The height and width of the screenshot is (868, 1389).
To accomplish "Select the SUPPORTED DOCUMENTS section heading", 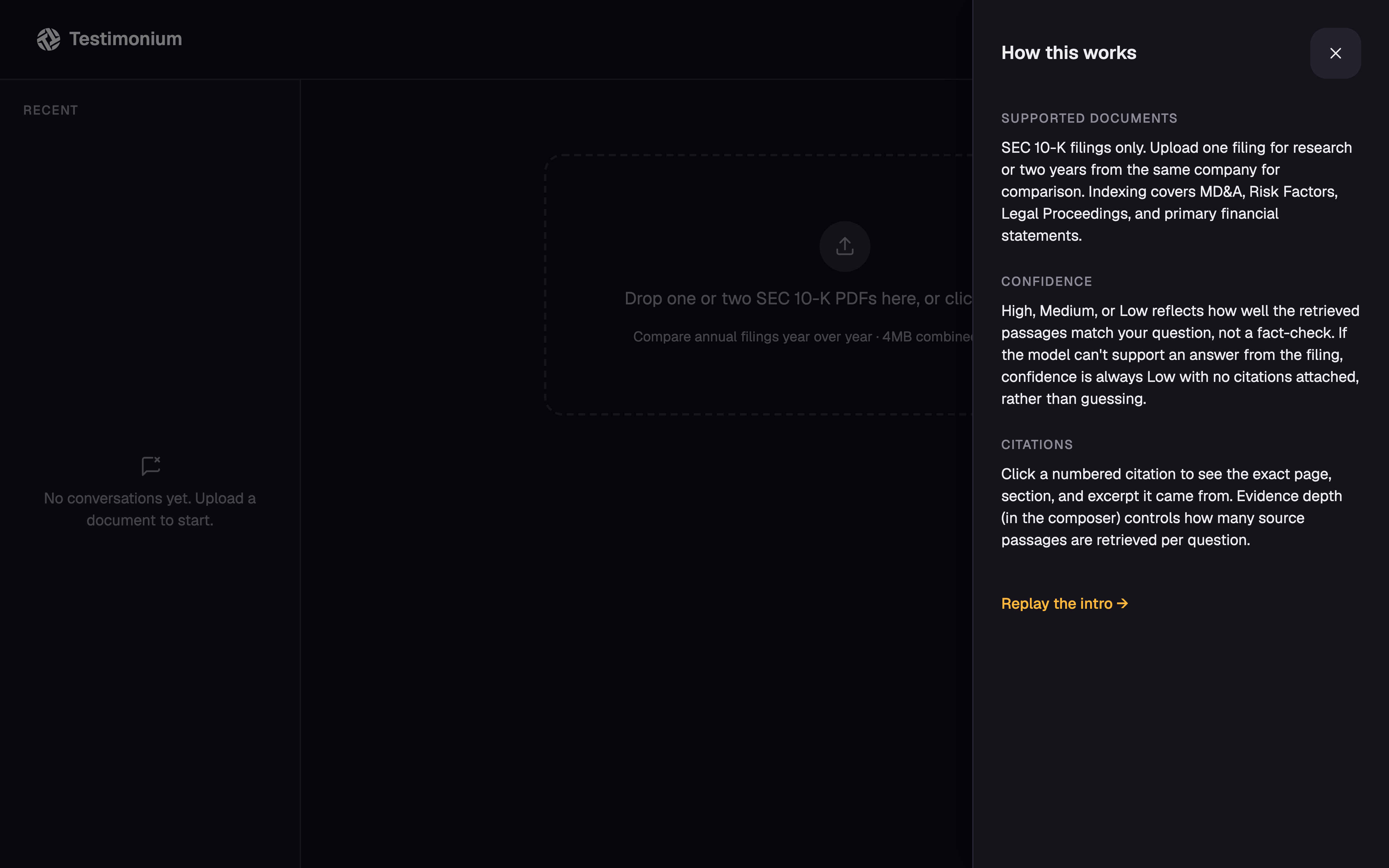I will tap(1089, 118).
